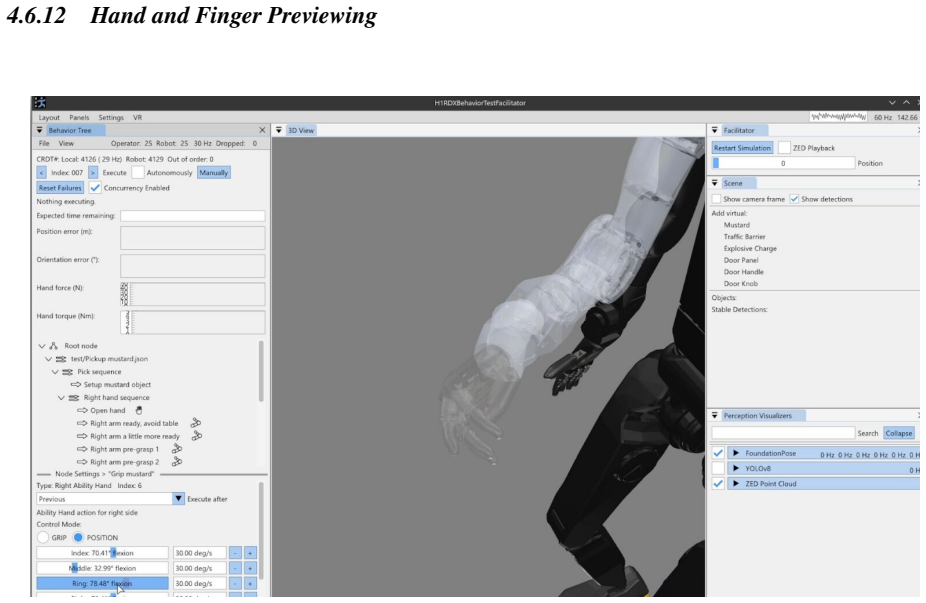Click arm icon beside Right arm pre-grasp 1
The width and height of the screenshot is (926, 603).
pos(177,449)
